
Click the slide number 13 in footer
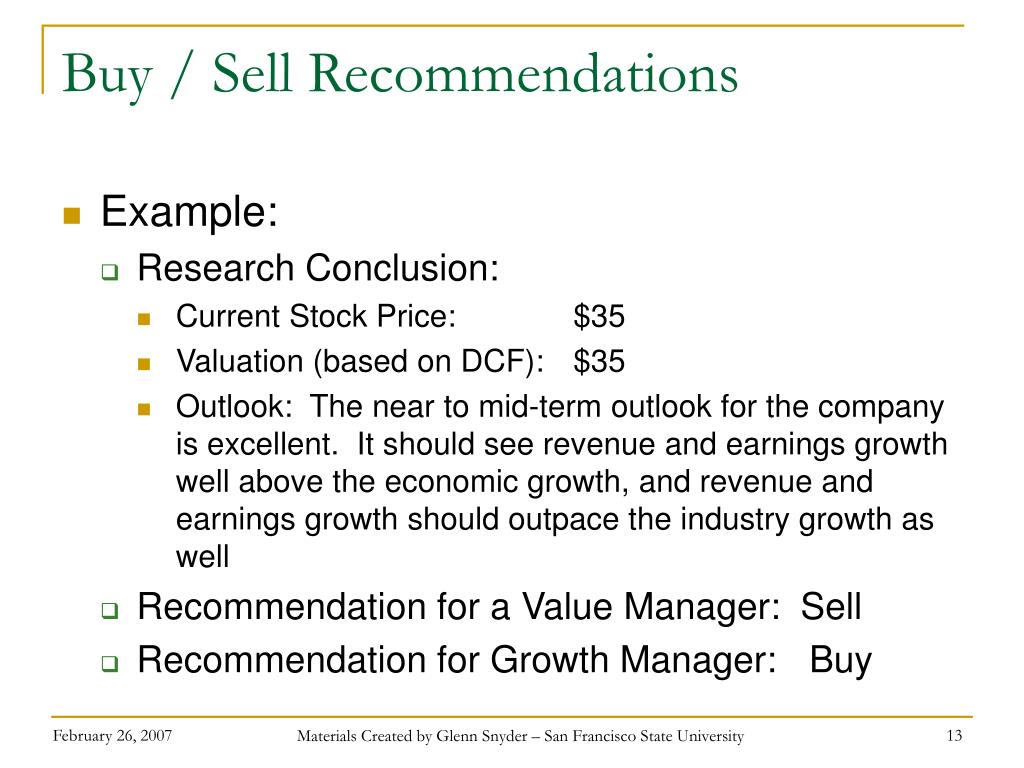(x=954, y=736)
